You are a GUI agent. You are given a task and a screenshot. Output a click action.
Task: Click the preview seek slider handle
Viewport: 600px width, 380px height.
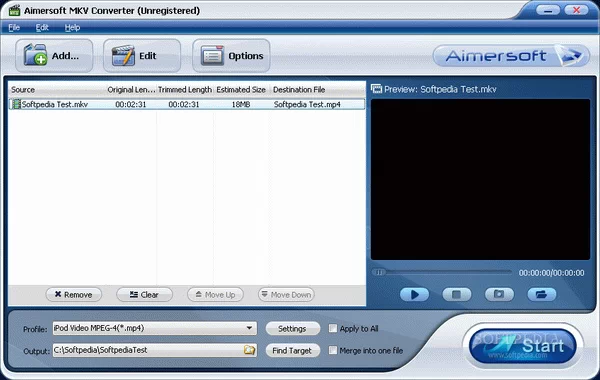coord(379,272)
